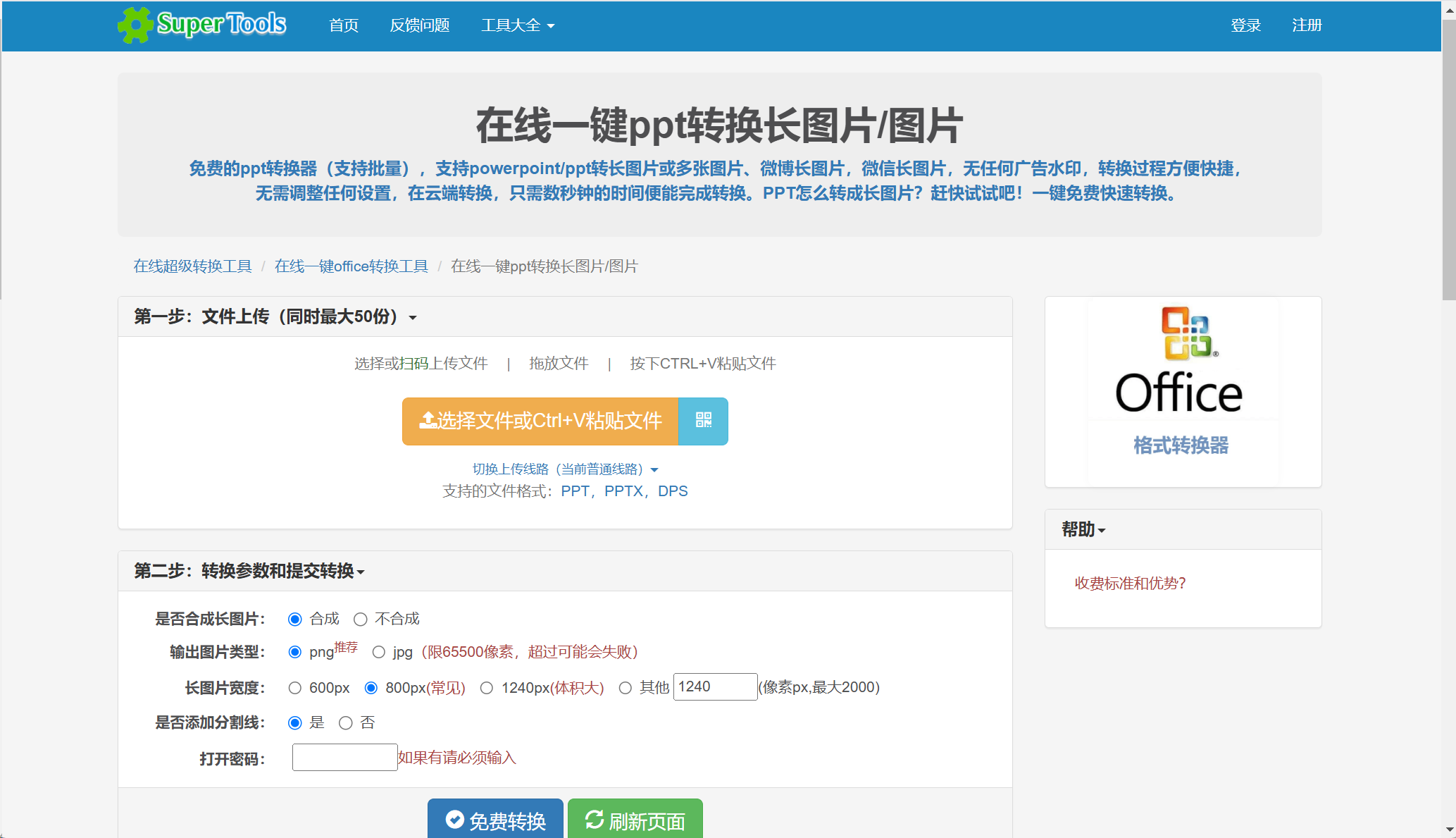Viewport: 1456px width, 838px height.
Task: Open 反馈问题 in navigation bar
Action: pyautogui.click(x=420, y=25)
